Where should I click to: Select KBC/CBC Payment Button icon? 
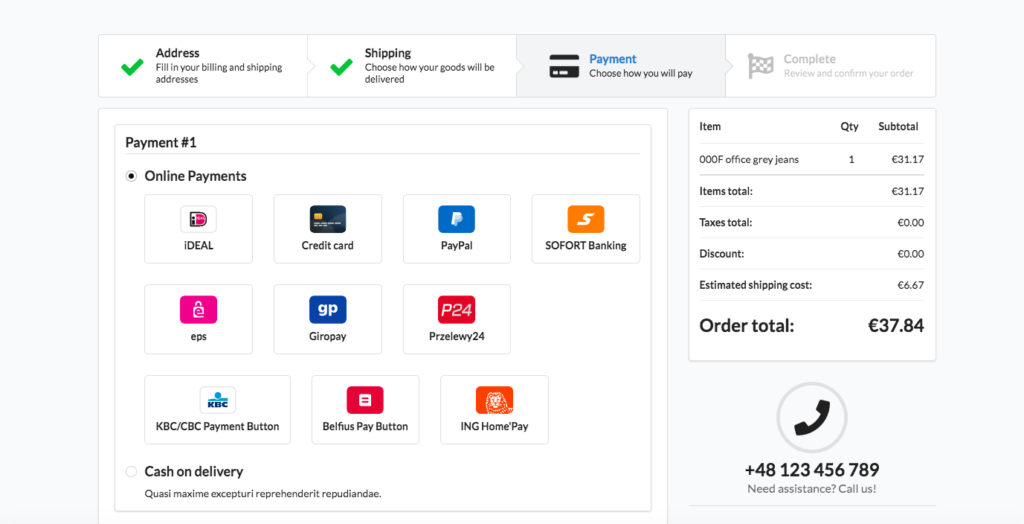217,401
